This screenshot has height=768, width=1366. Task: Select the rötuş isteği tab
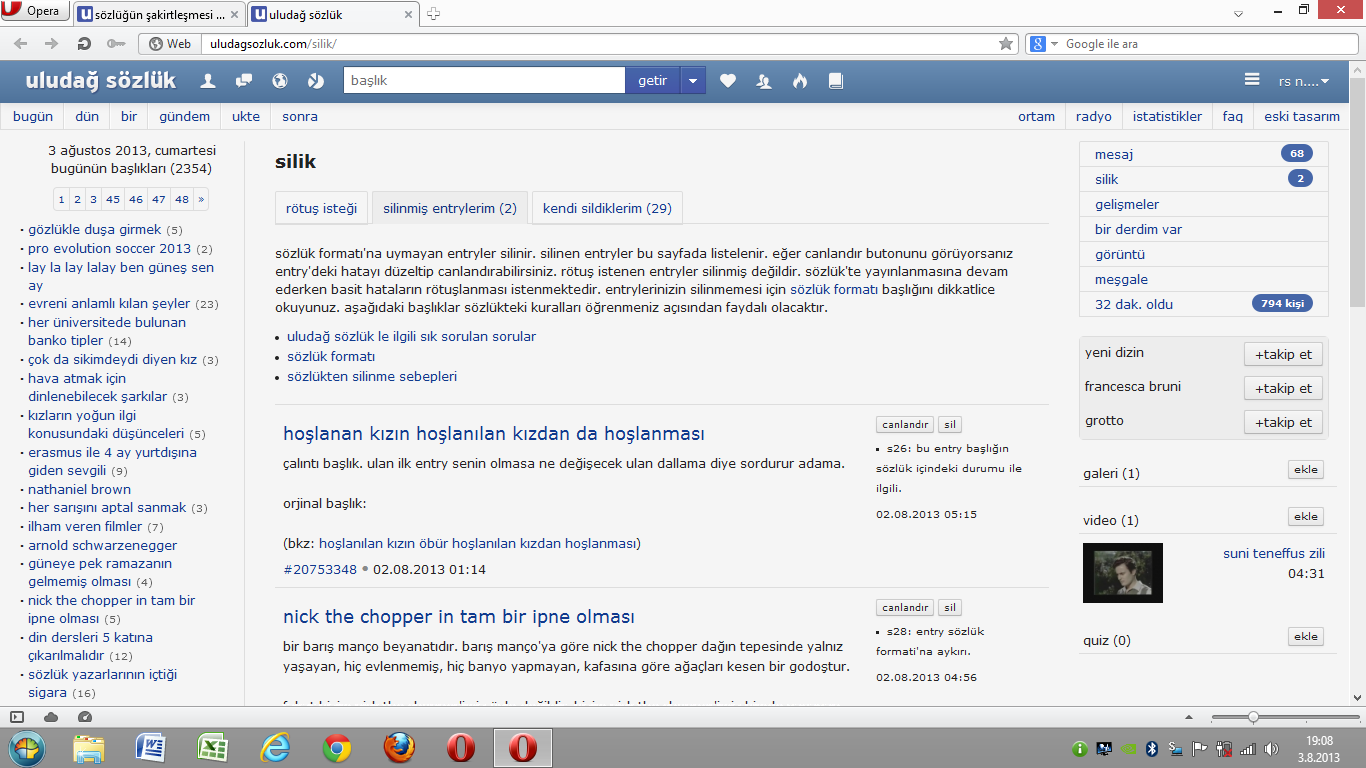321,208
